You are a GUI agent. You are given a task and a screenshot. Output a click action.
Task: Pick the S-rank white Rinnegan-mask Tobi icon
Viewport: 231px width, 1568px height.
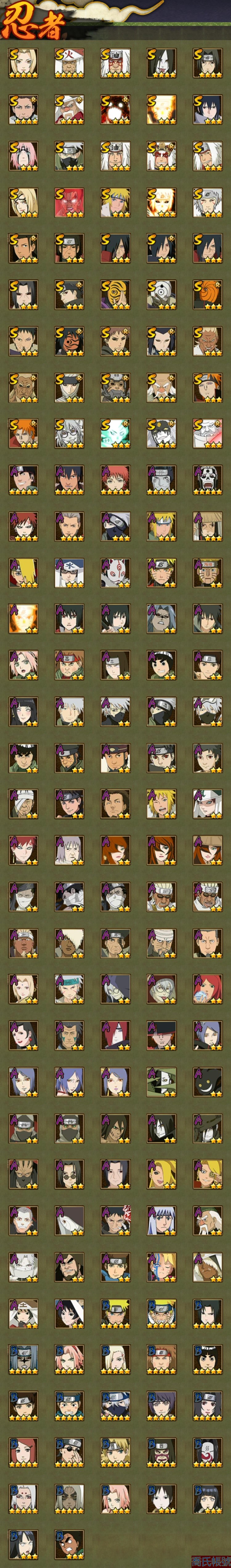162,294
